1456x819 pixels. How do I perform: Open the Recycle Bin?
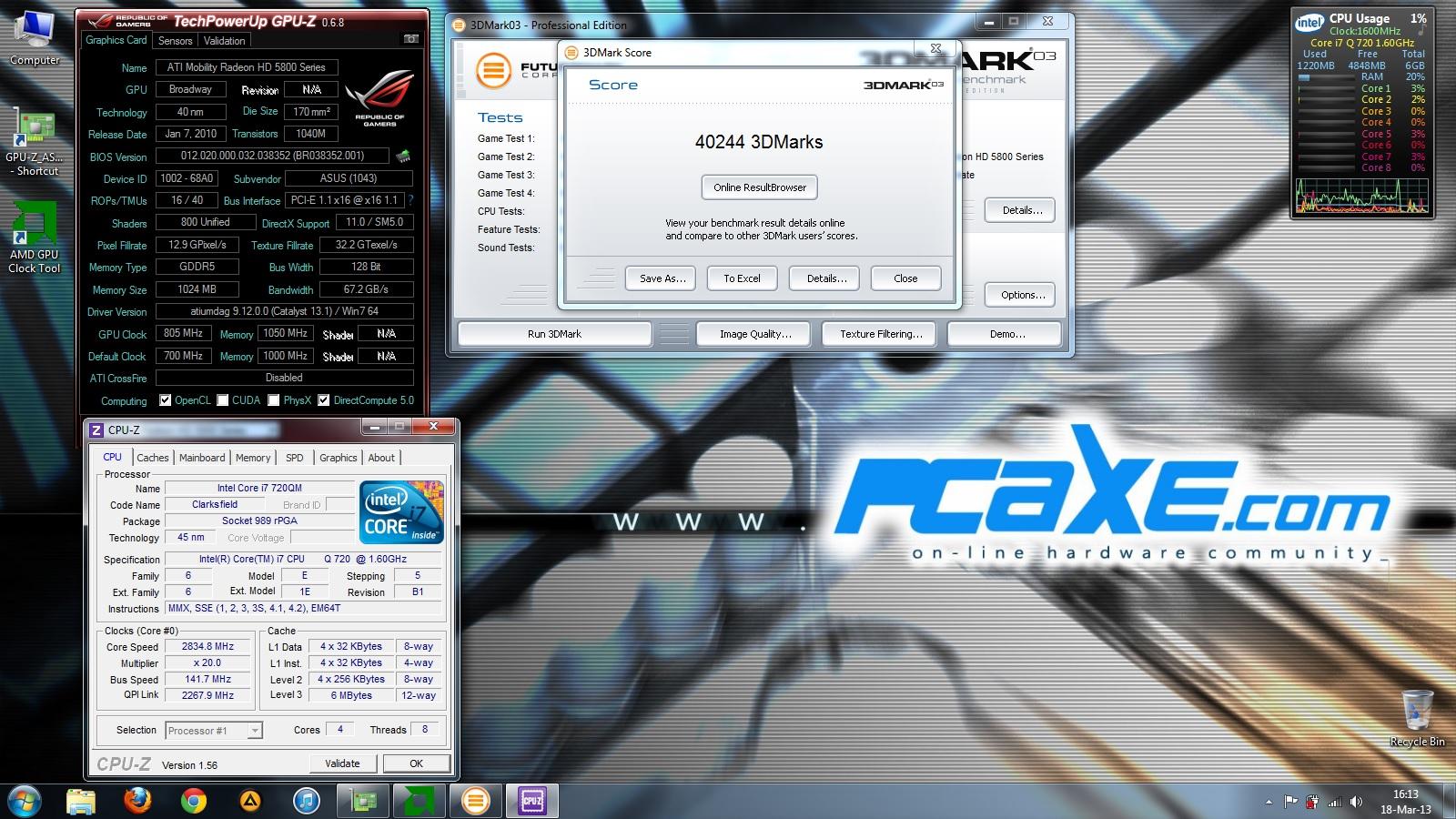click(x=1417, y=719)
